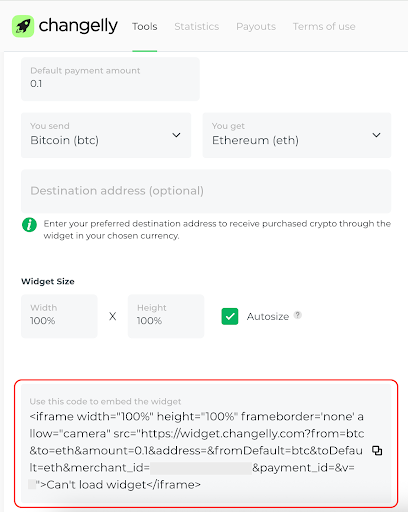The width and height of the screenshot is (408, 512).
Task: Focus the Default payment amount field
Action: (110, 79)
